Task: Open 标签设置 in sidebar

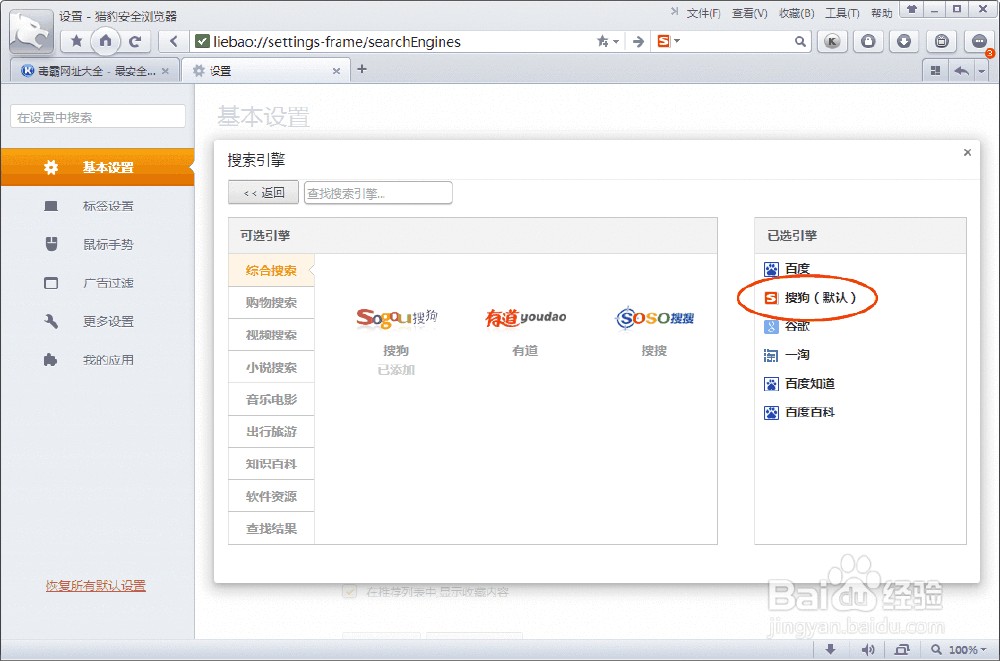Action: coord(97,206)
